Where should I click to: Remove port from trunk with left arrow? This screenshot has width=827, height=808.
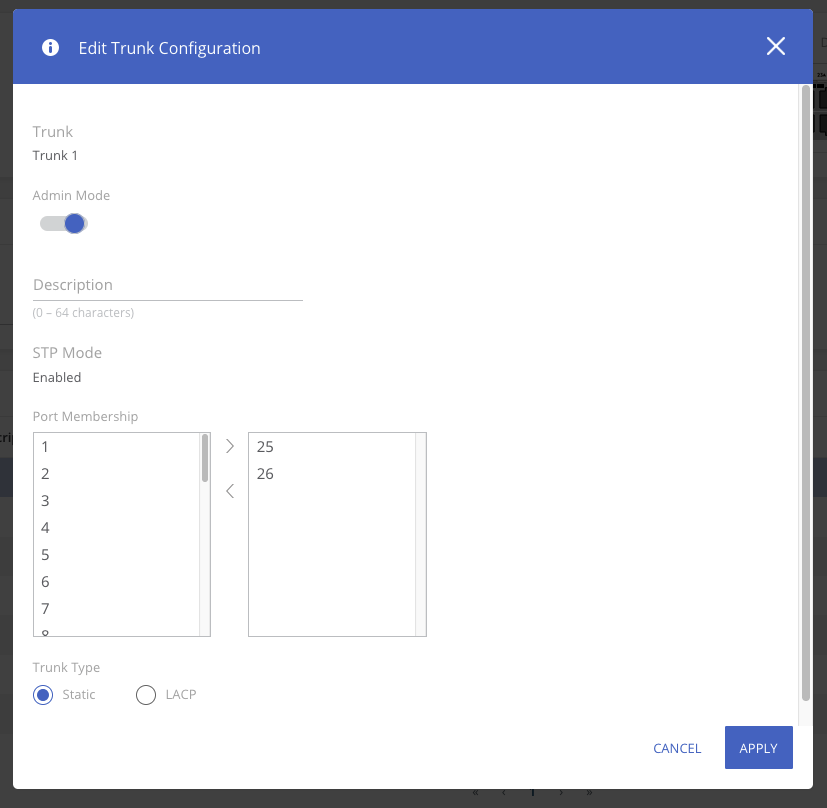click(x=230, y=491)
